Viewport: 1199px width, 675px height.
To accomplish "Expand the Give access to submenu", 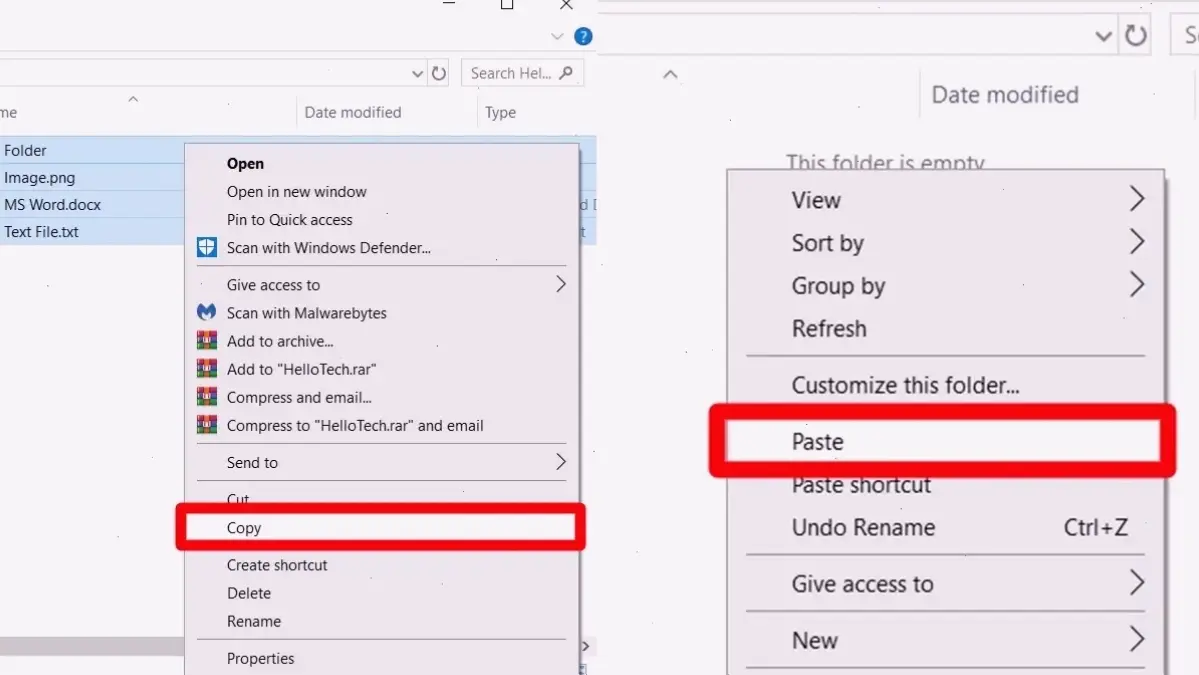I will tap(562, 284).
